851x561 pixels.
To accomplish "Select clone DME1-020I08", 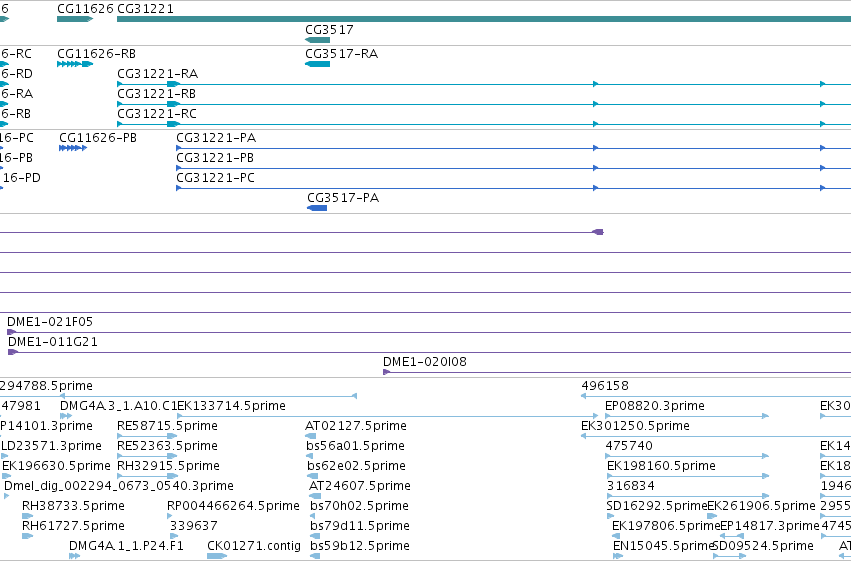I will point(425,362).
